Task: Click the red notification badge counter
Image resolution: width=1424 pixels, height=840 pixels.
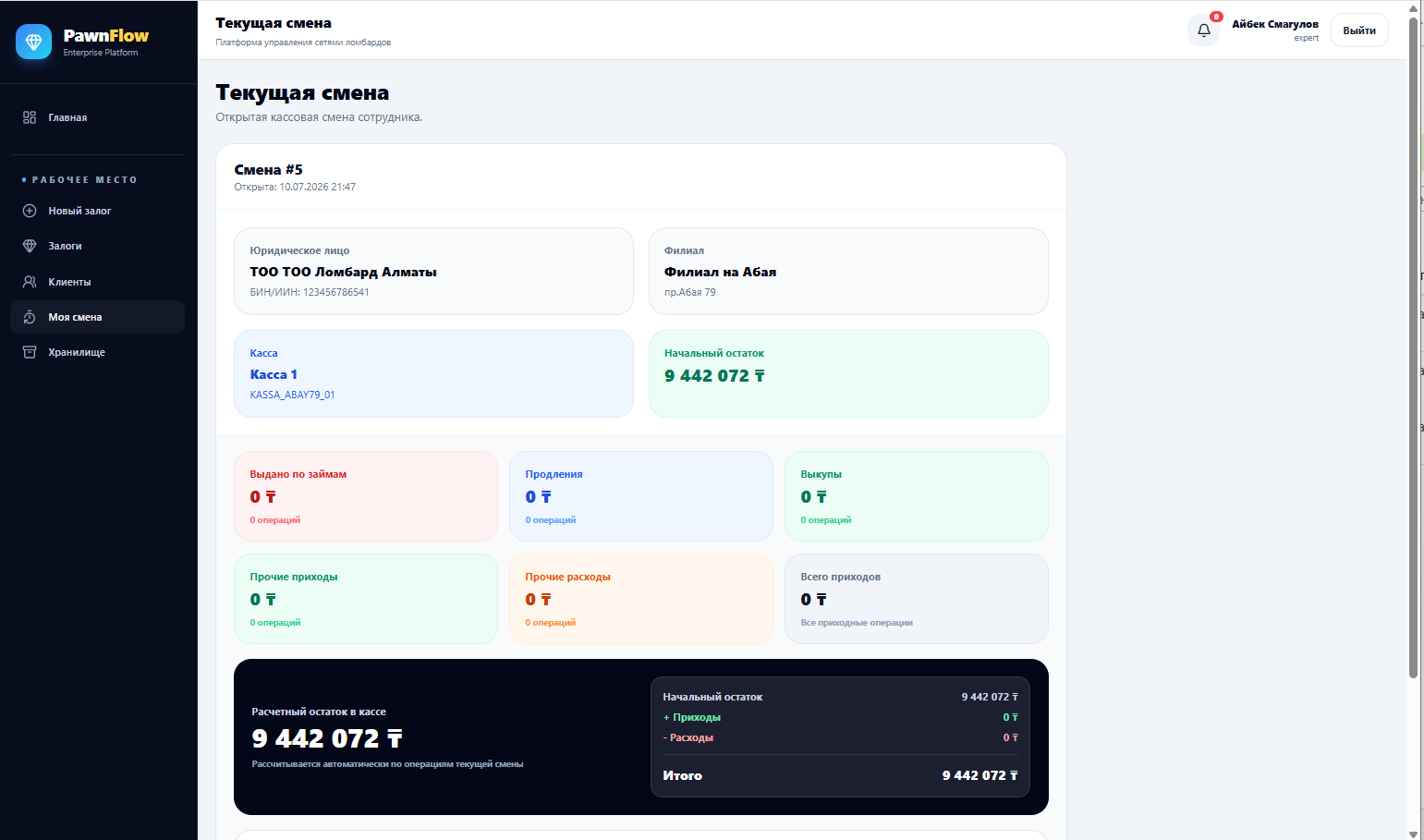Action: pos(1216,17)
